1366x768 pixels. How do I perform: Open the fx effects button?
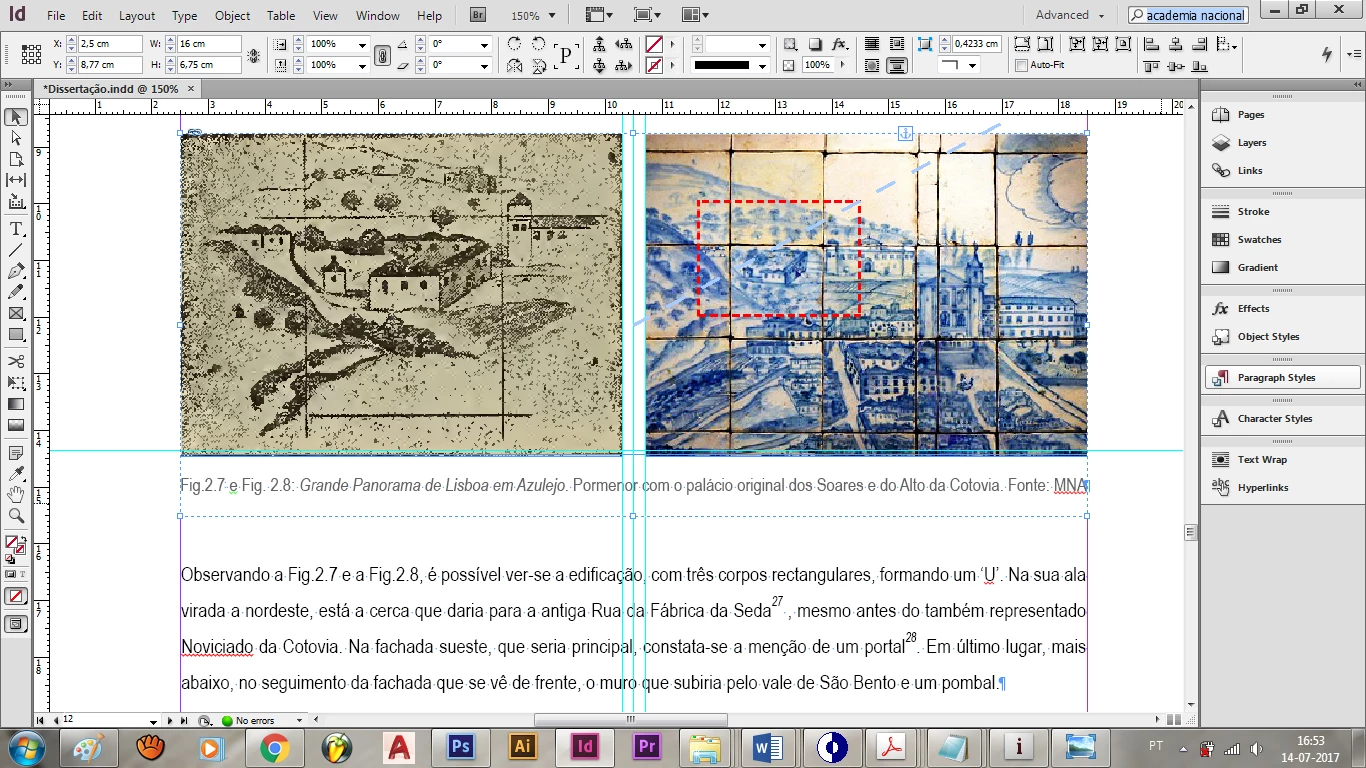tap(840, 44)
